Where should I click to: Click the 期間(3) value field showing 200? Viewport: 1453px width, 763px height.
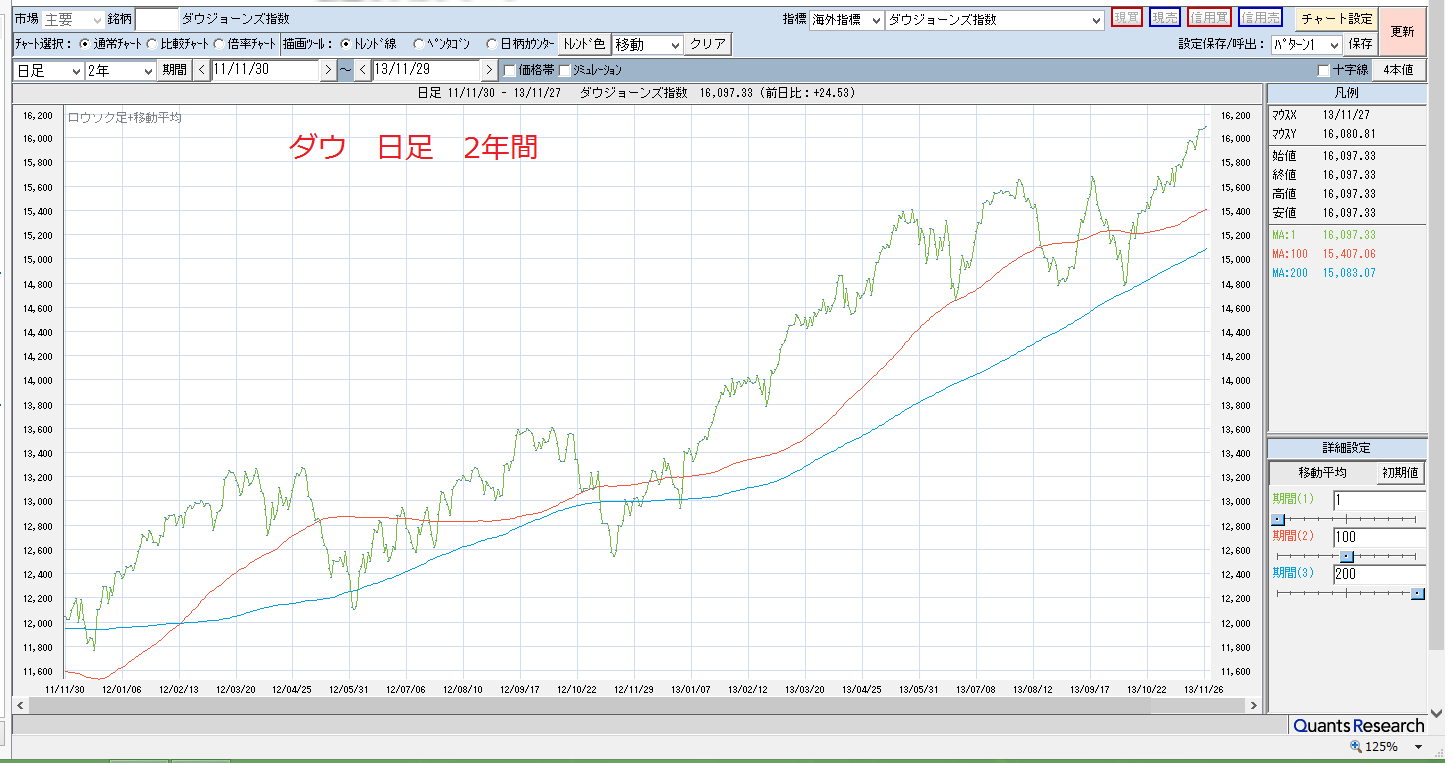(1379, 575)
